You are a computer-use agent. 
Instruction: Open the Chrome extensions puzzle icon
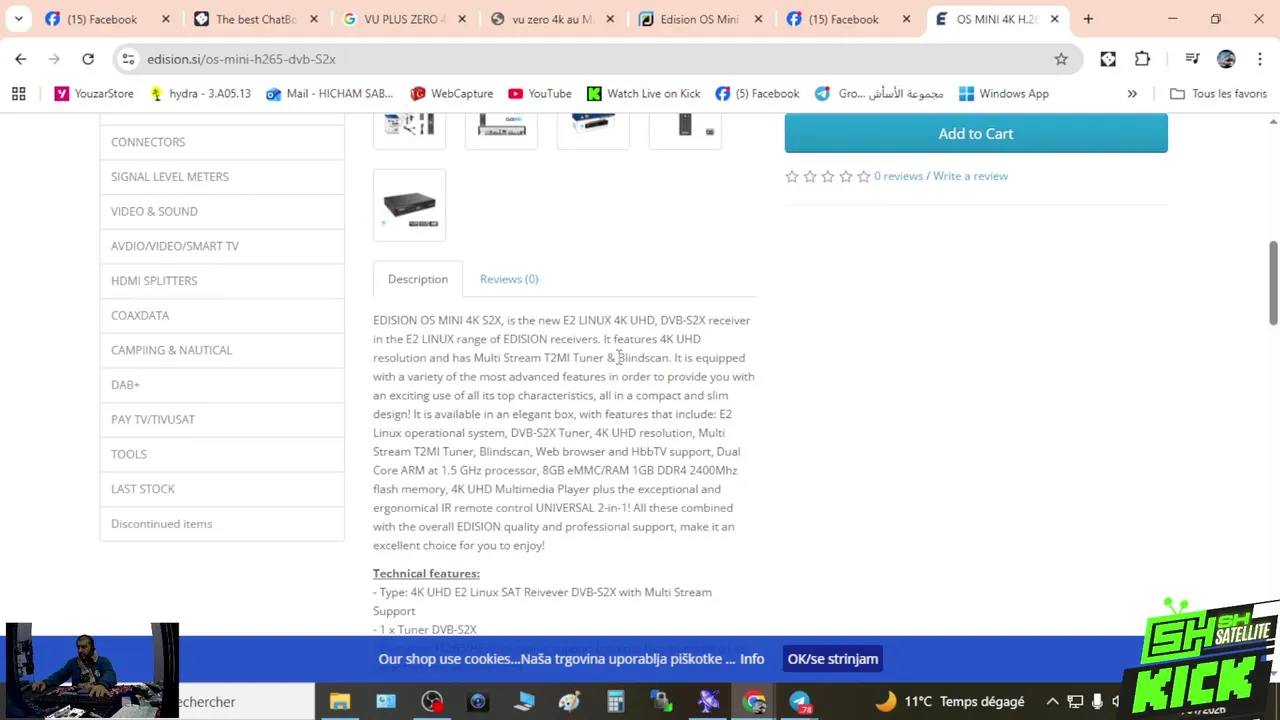[x=1142, y=59]
